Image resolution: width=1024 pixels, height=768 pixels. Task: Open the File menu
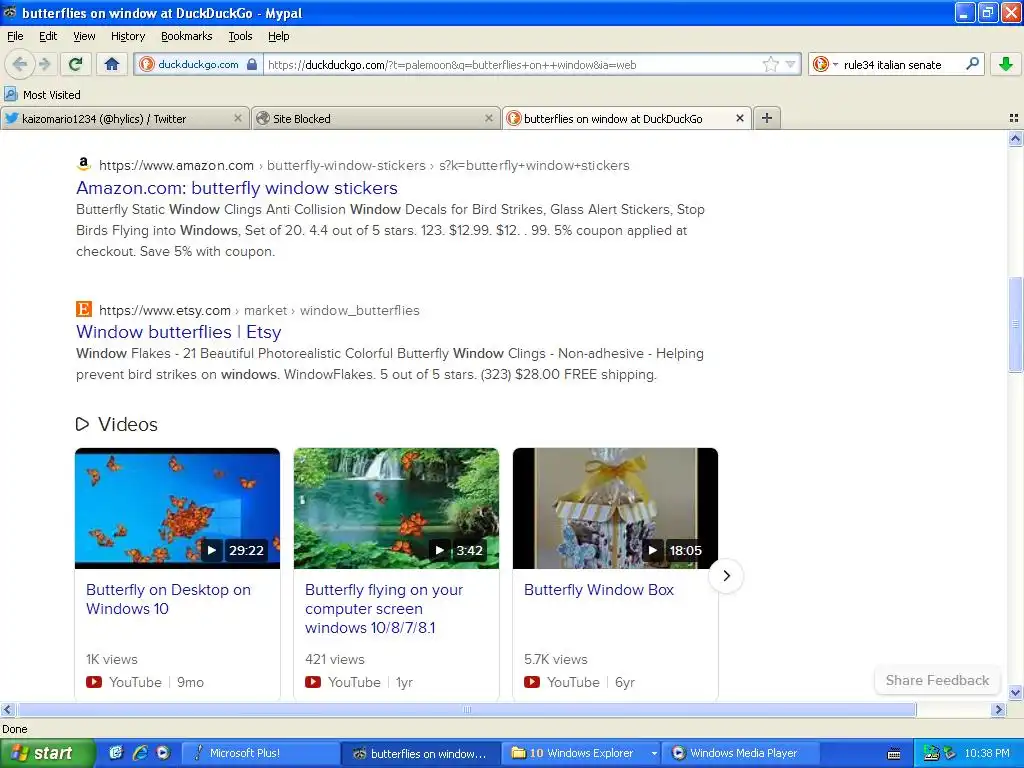pos(15,36)
